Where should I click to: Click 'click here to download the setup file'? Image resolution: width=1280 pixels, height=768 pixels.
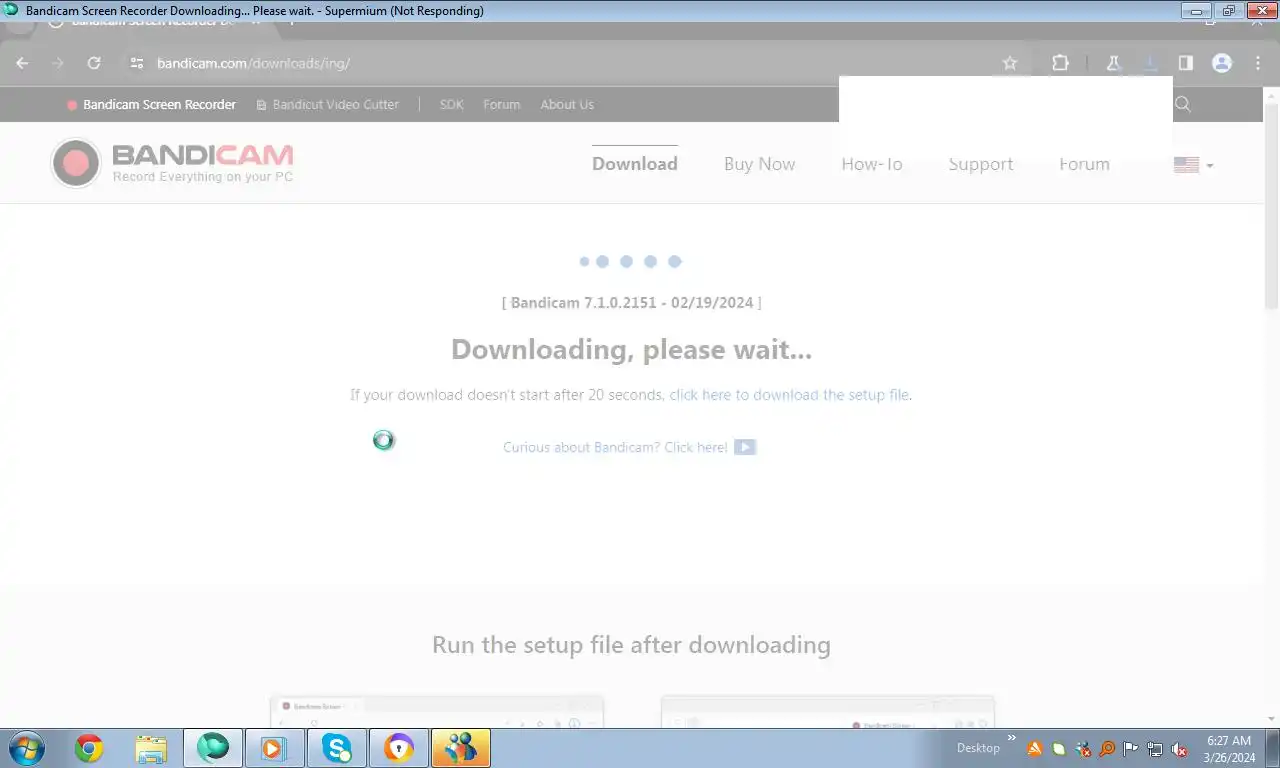(x=789, y=395)
